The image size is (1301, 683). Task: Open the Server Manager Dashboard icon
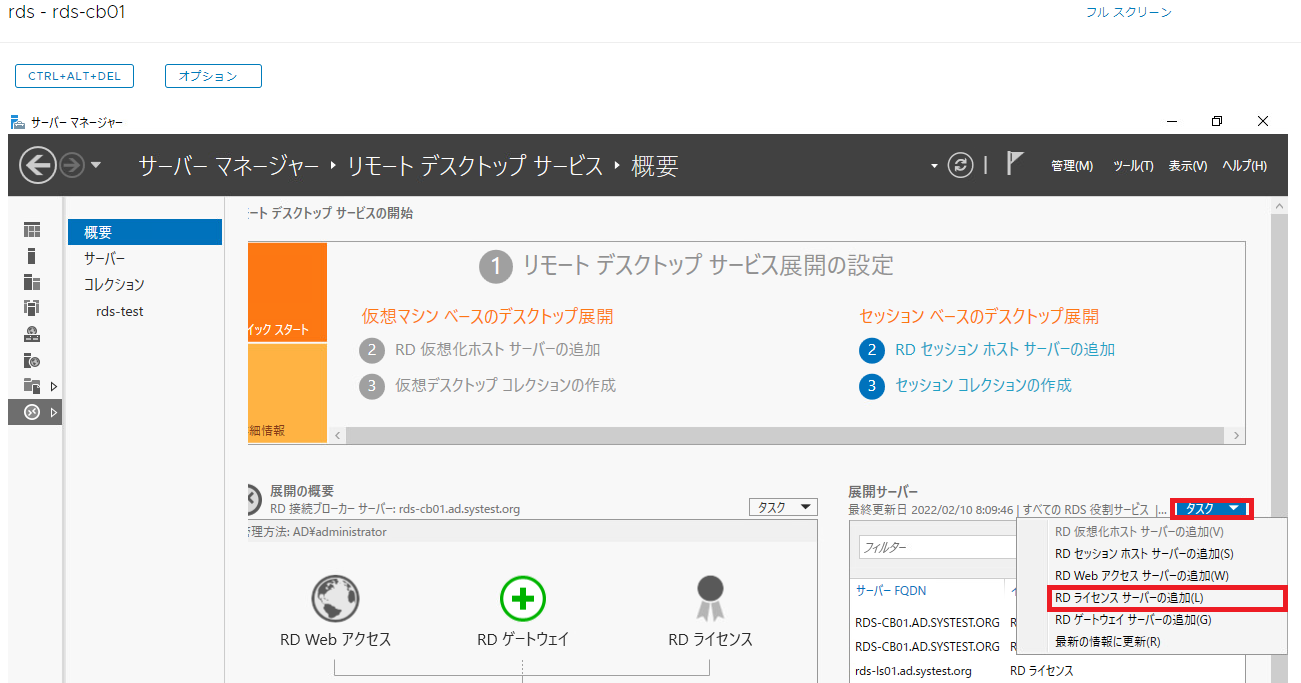click(32, 231)
